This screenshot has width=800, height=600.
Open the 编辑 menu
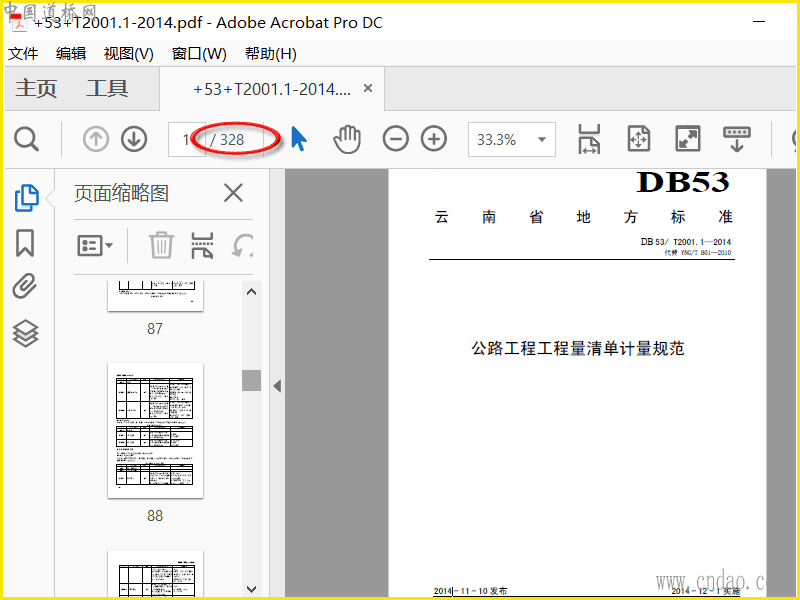point(71,54)
